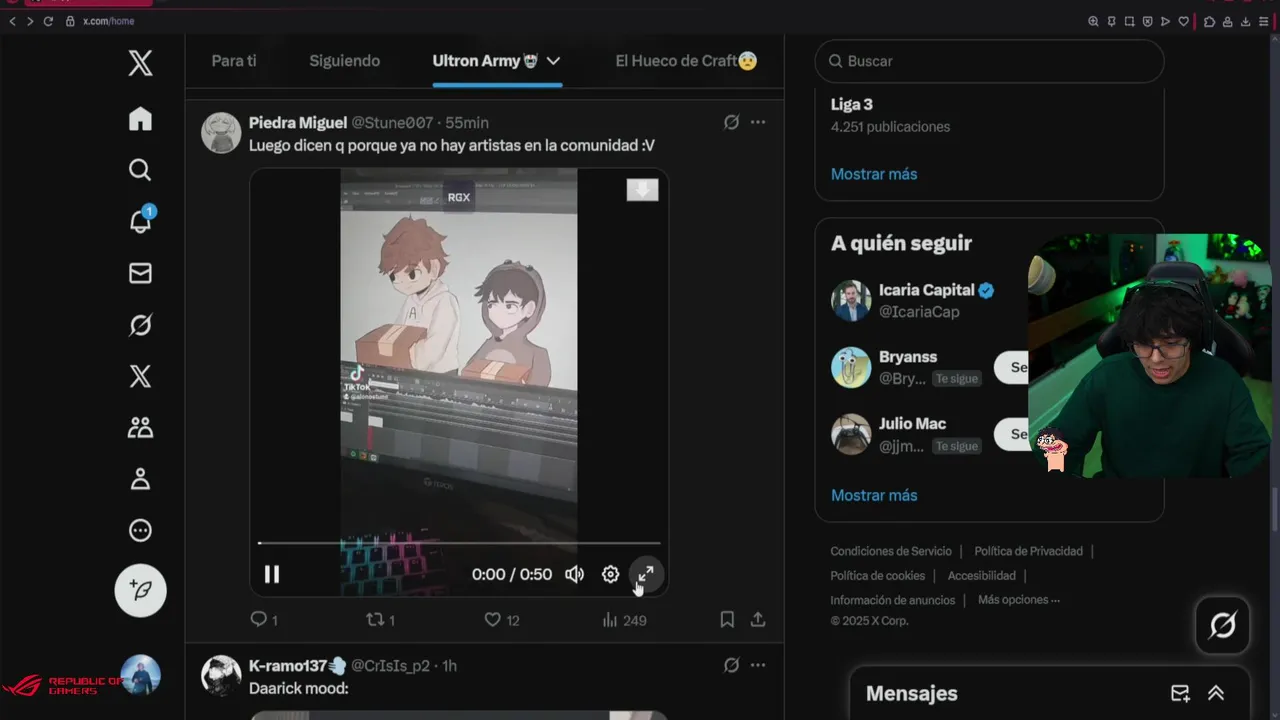Open the 55min timestamp link

467,122
